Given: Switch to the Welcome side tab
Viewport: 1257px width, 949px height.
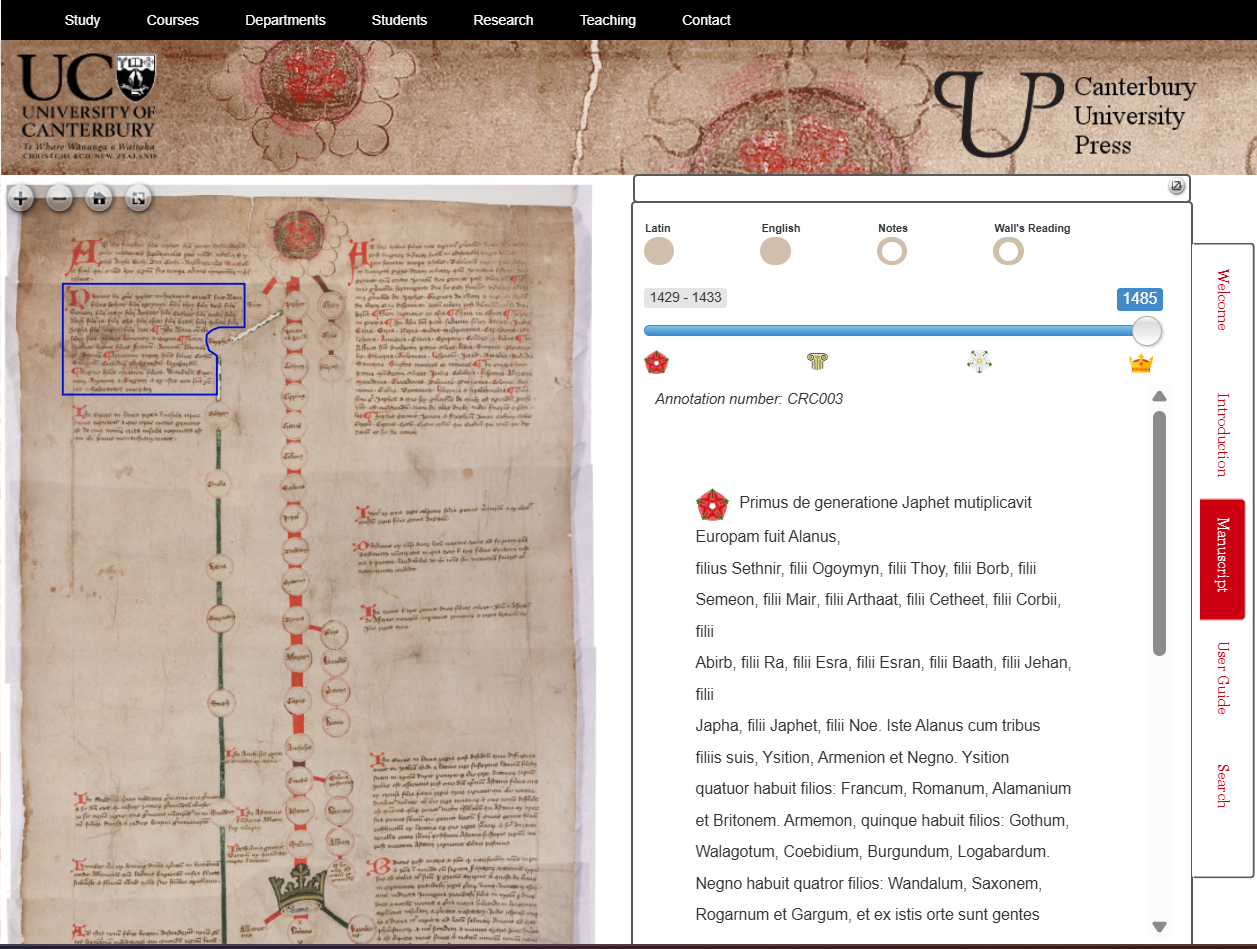Looking at the screenshot, I should (x=1222, y=300).
